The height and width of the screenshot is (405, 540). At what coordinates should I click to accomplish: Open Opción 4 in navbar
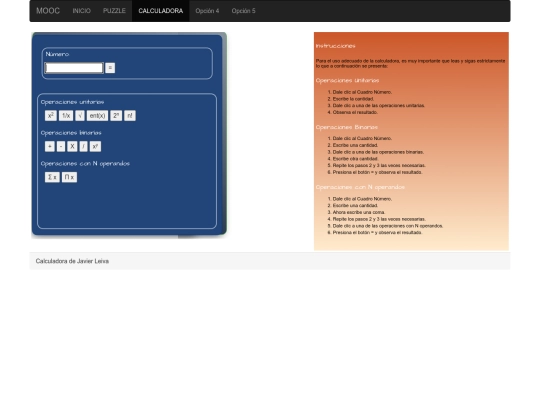click(207, 11)
